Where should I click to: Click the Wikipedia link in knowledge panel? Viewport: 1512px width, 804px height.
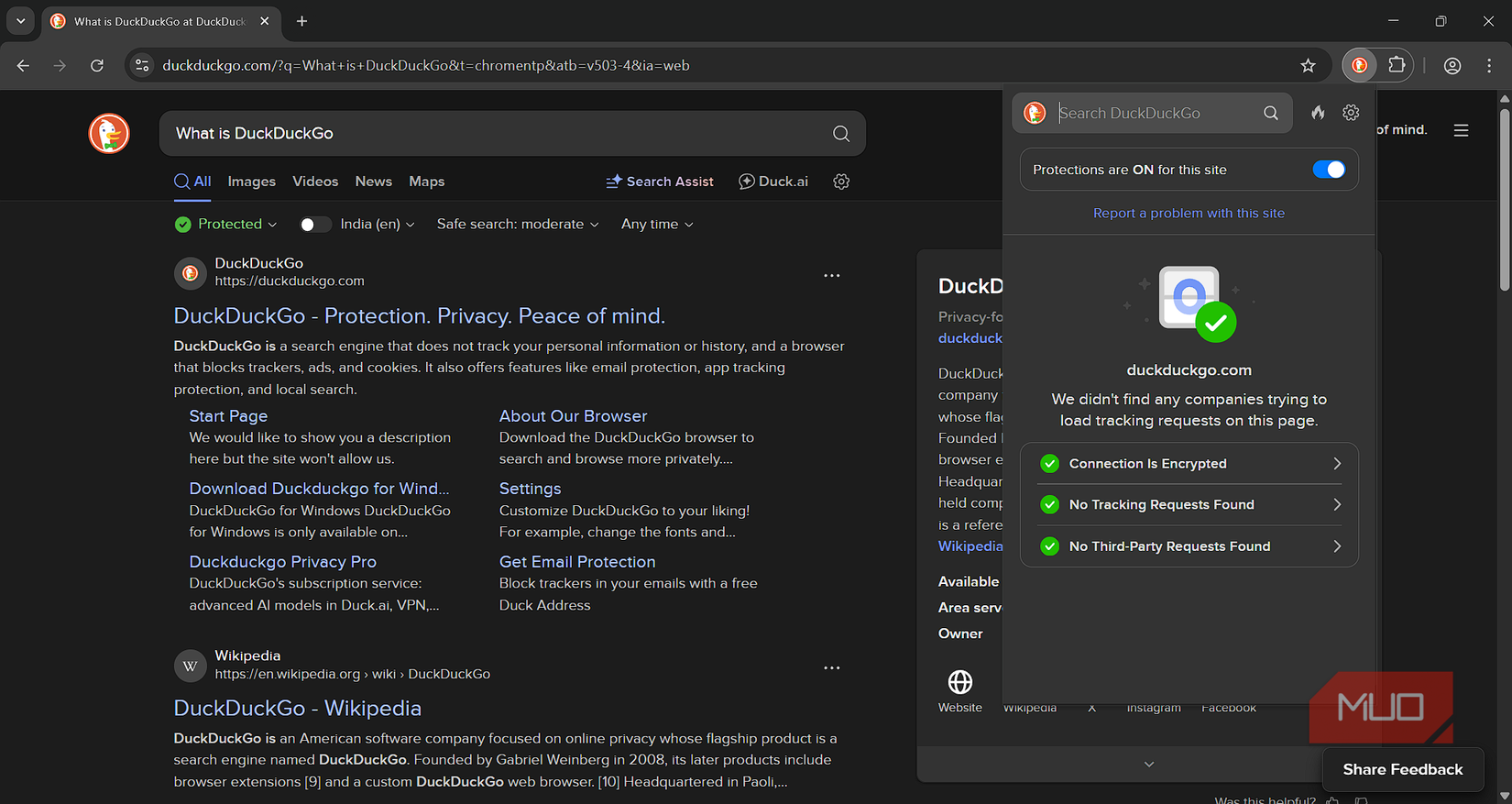coord(970,546)
